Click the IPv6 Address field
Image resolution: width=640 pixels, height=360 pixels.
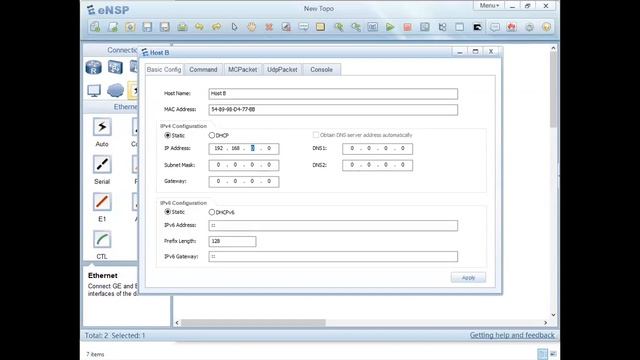(333, 225)
